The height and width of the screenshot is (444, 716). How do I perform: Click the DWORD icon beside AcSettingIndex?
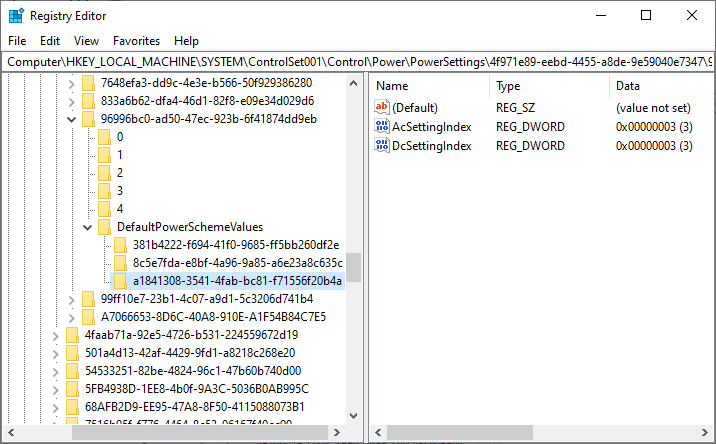[x=382, y=127]
